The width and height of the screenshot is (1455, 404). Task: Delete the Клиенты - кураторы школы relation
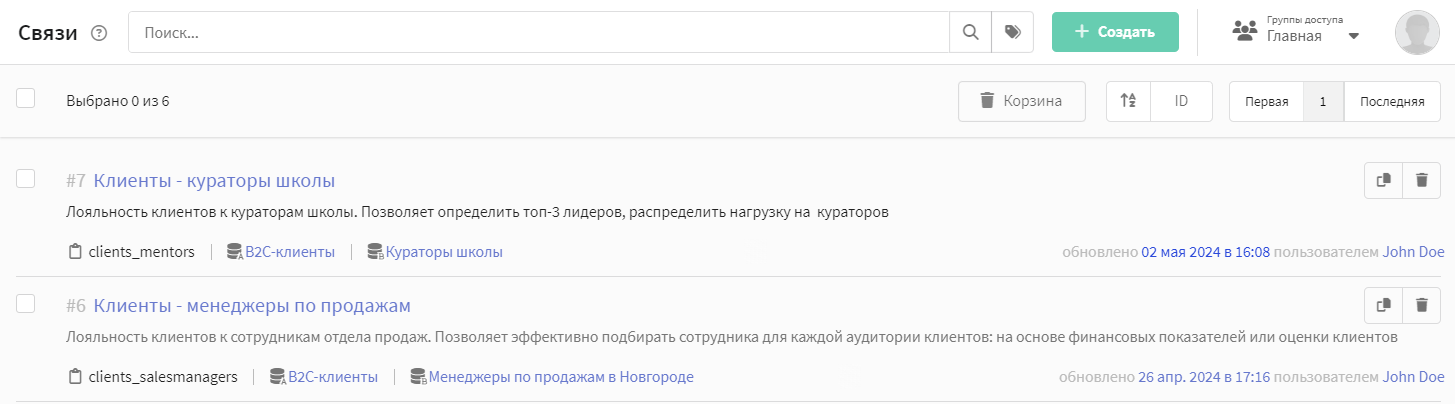[1421, 181]
